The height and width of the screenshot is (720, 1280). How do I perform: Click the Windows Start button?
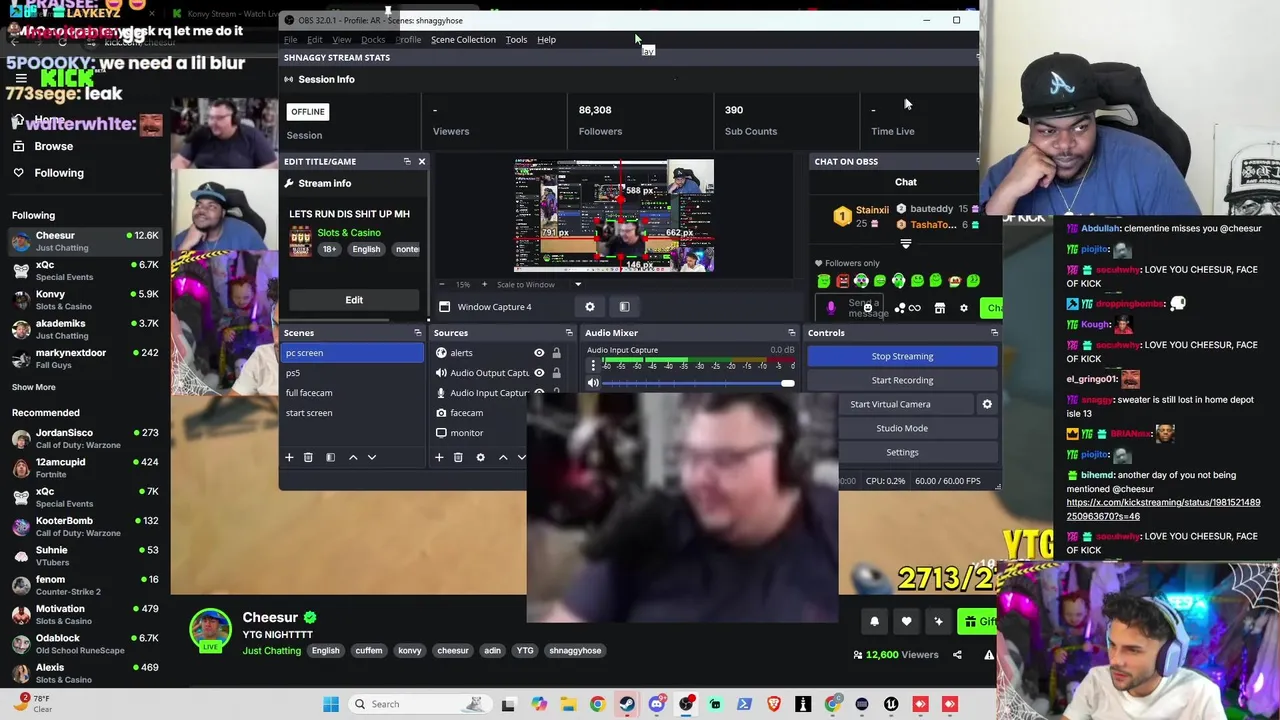(x=331, y=704)
